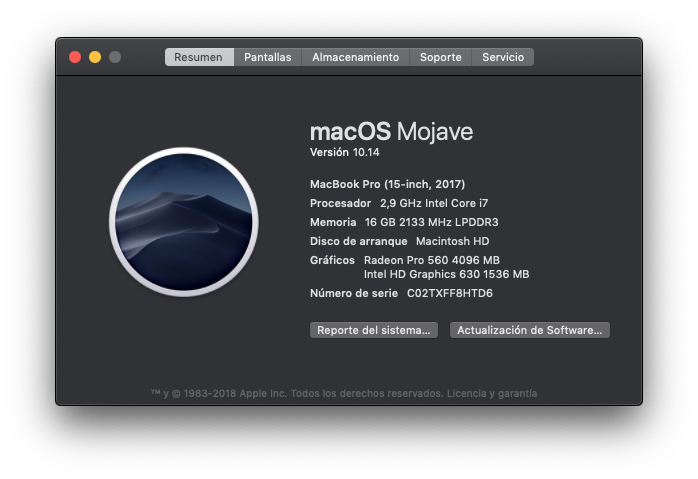This screenshot has height=479, width=698.
Task: Switch to the Resumen tab
Action: 199,57
